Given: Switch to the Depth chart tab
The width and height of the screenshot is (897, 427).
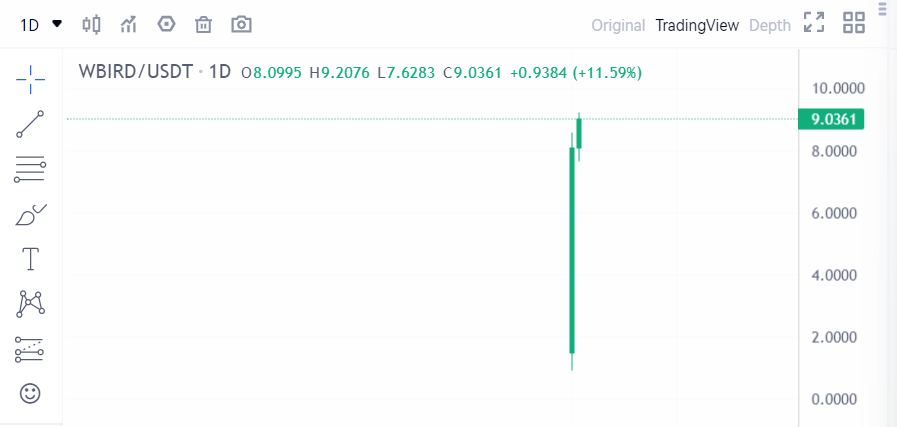Looking at the screenshot, I should coord(770,25).
